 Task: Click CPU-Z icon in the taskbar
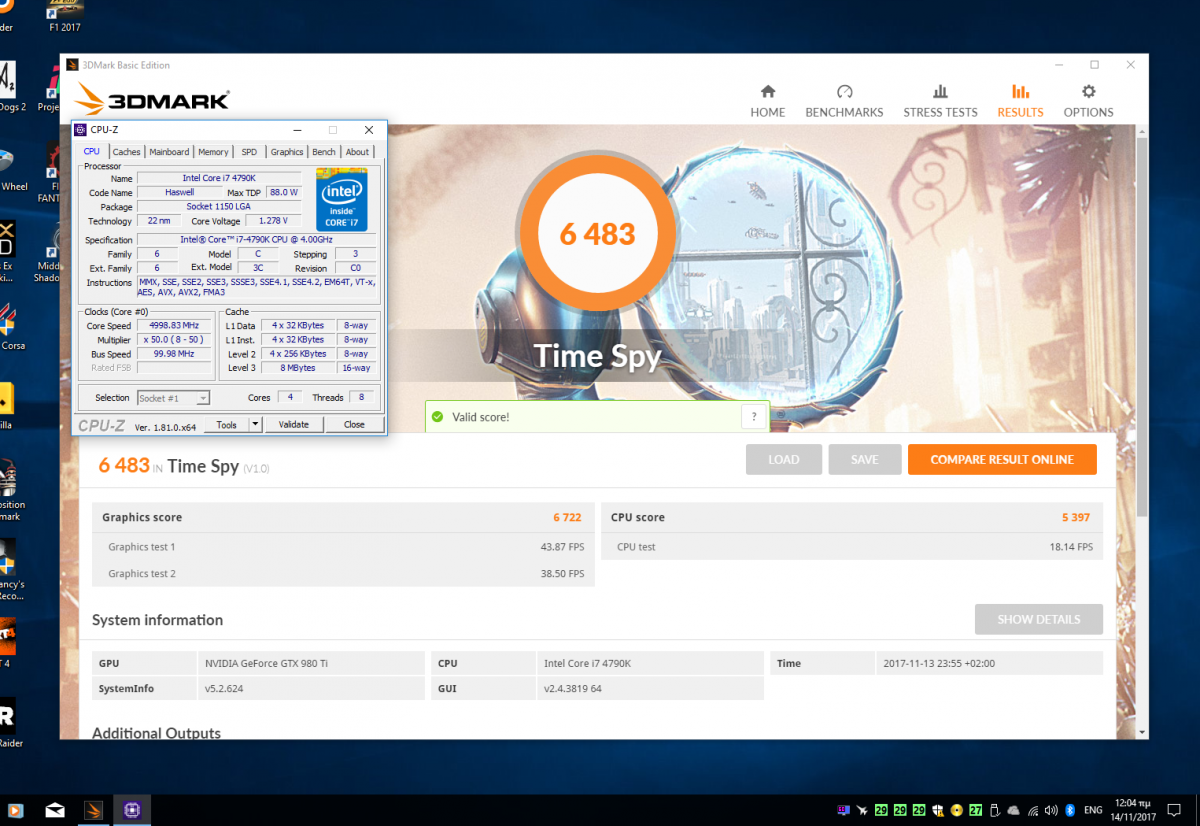(x=131, y=810)
